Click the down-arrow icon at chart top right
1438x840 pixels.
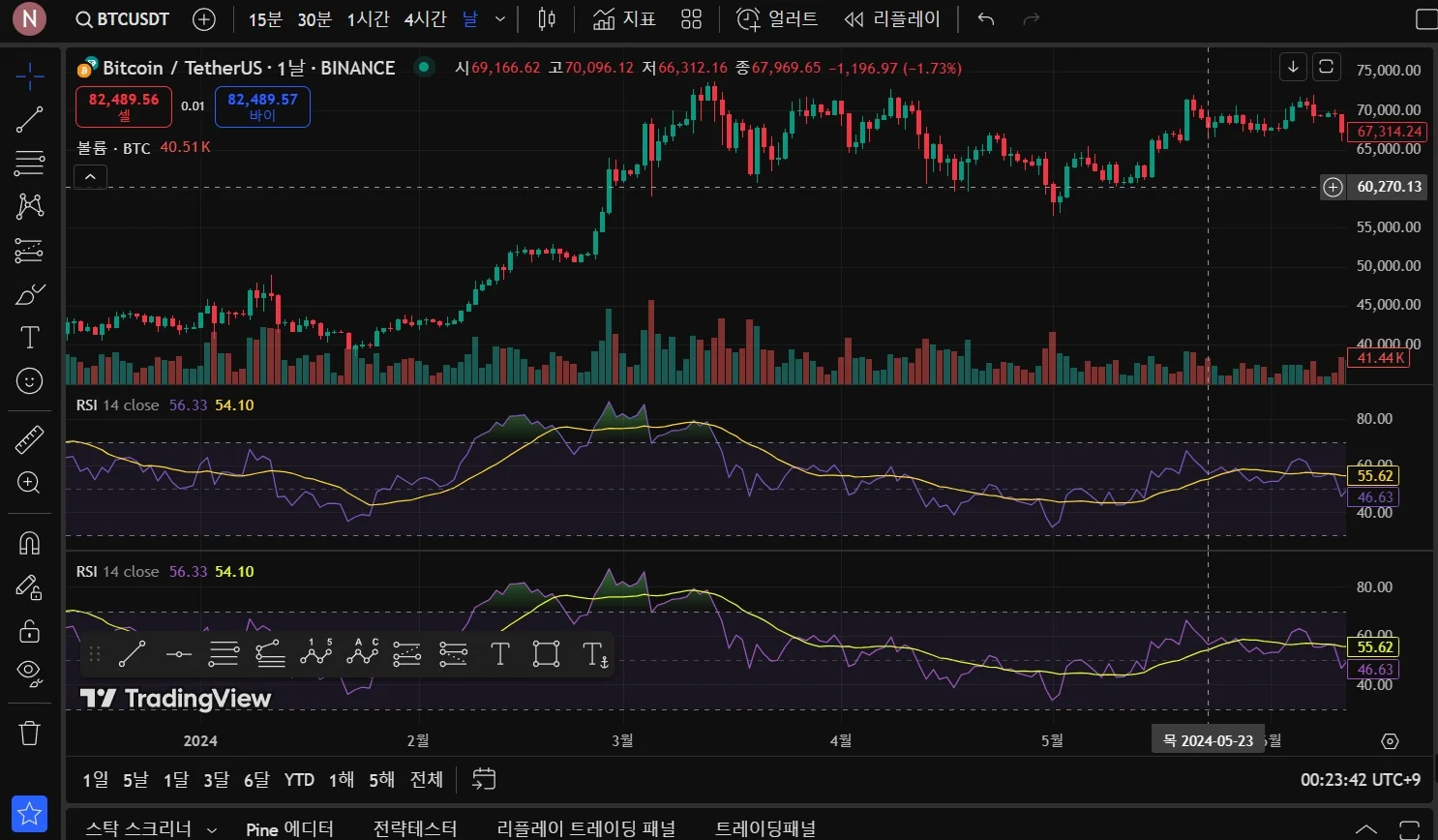[1293, 67]
